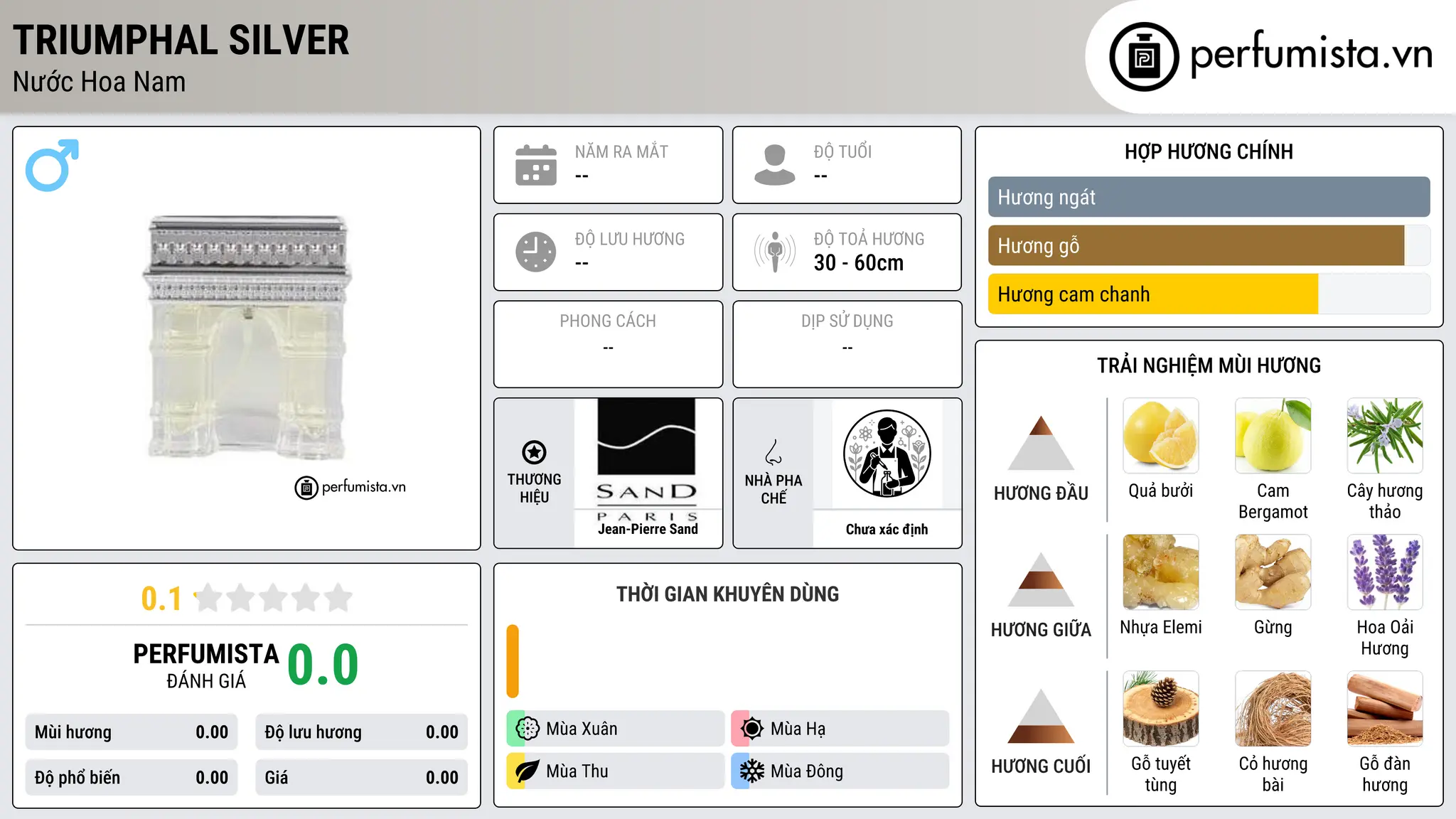Click the Hợp Hương Chính heading
This screenshot has width=1456, height=819.
pos(1209,151)
